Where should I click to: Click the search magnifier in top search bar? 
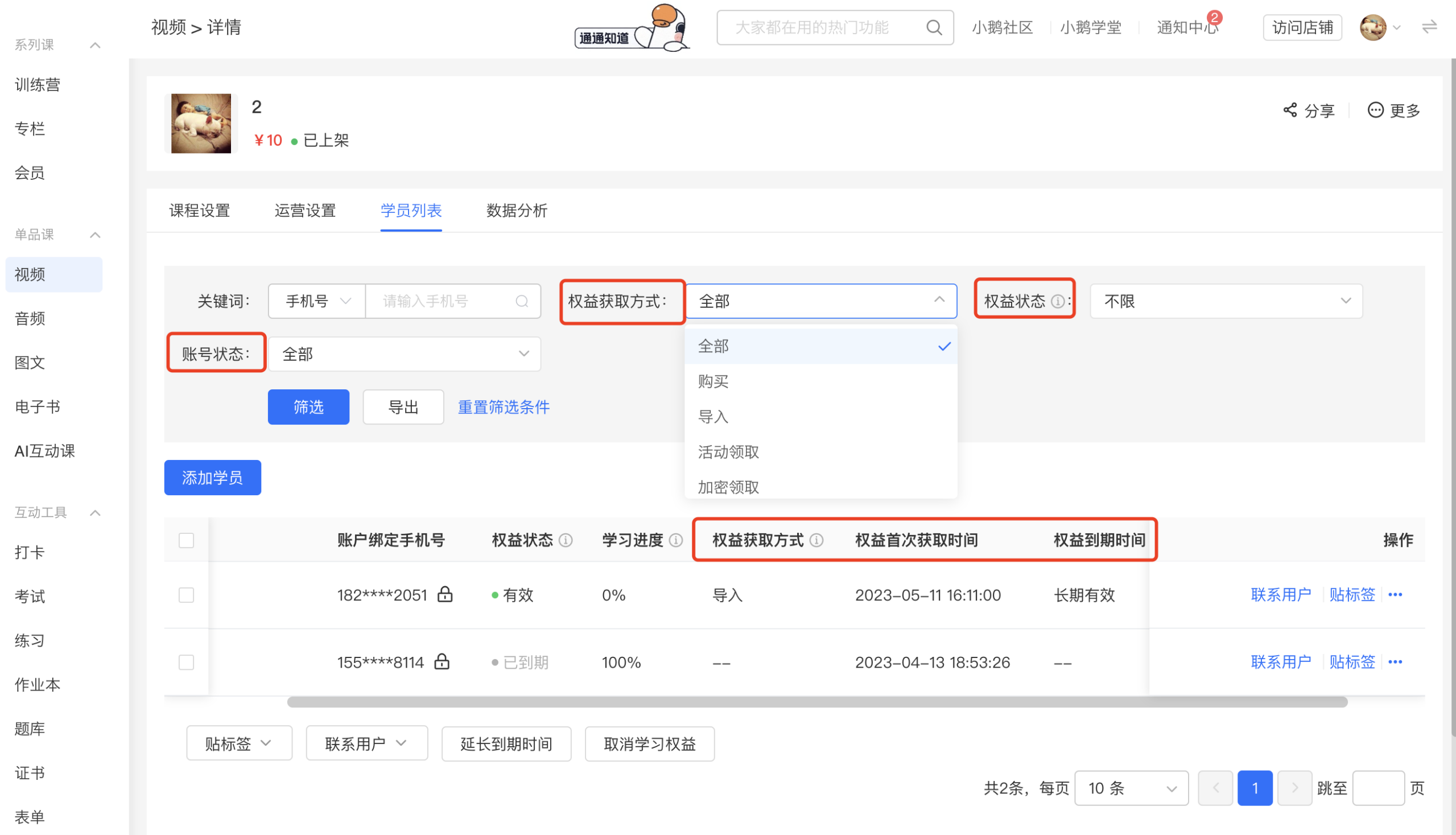click(x=934, y=27)
